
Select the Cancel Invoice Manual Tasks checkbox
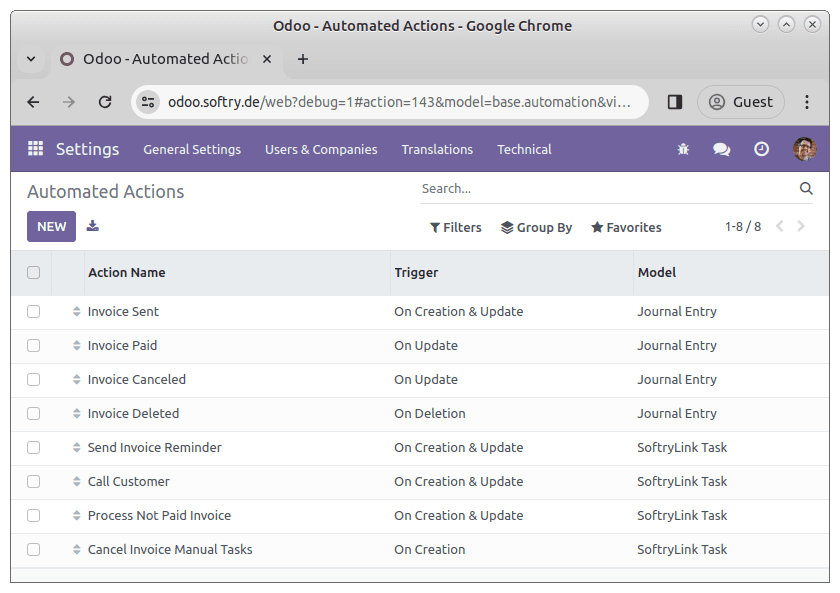coord(33,550)
